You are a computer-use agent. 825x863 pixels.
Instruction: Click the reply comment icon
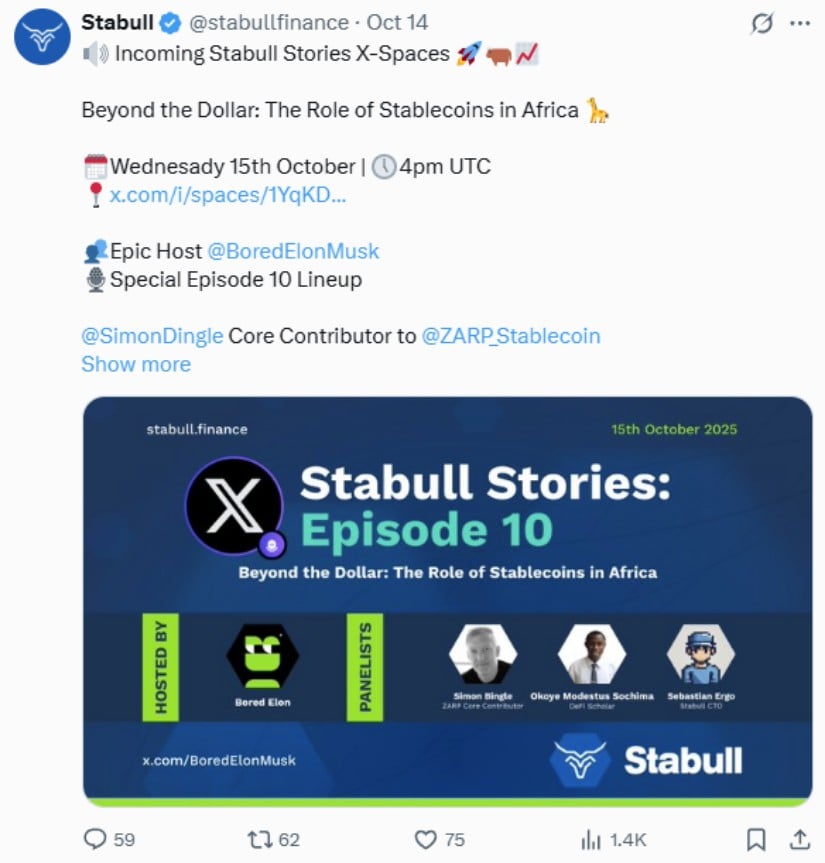tap(95, 838)
